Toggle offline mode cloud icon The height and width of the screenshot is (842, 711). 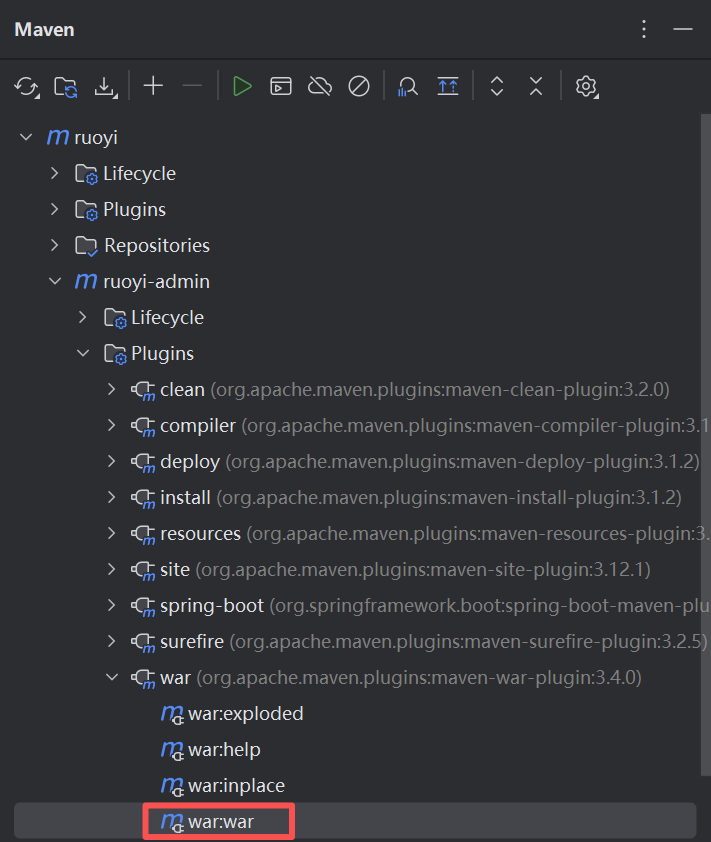[320, 86]
